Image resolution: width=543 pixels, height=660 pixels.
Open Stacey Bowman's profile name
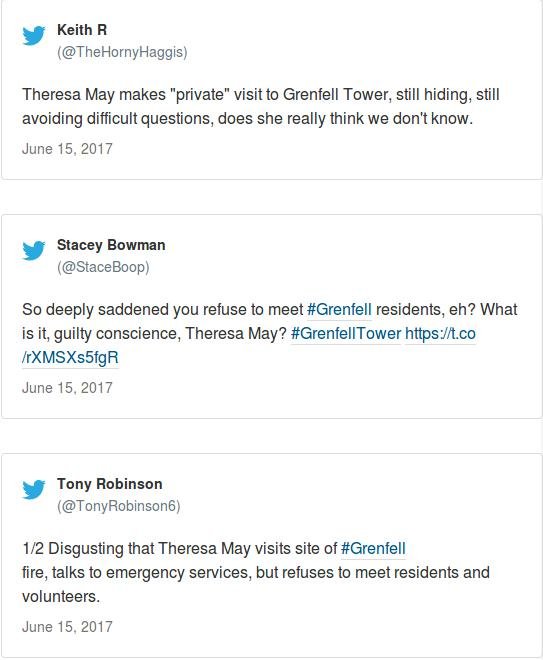coord(111,245)
